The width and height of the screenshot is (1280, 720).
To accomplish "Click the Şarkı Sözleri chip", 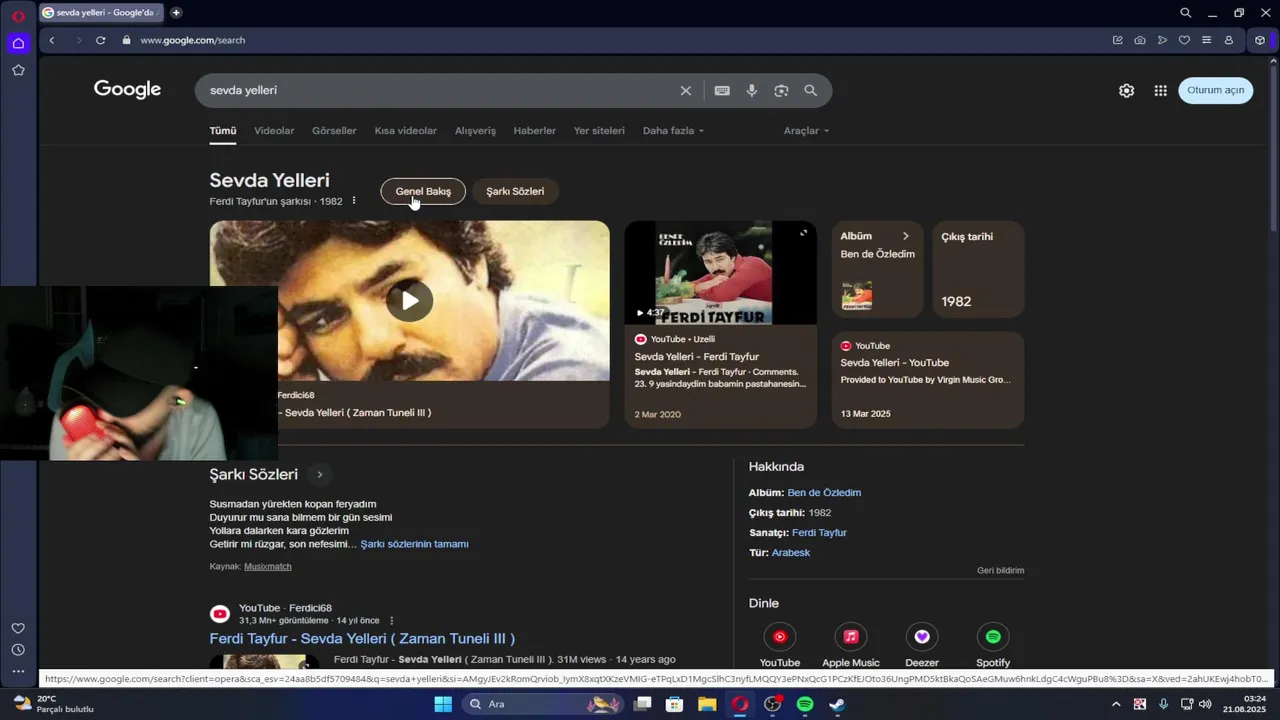I will click(x=515, y=191).
